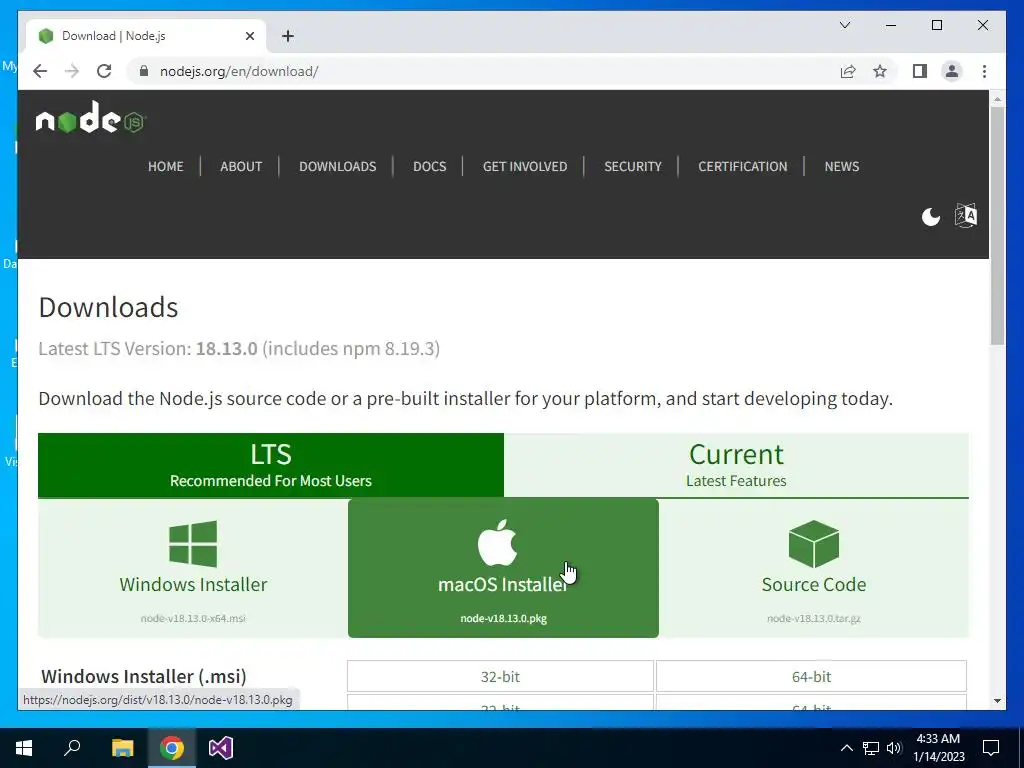Open File Explorer from taskbar
The height and width of the screenshot is (768, 1024).
pyautogui.click(x=122, y=748)
